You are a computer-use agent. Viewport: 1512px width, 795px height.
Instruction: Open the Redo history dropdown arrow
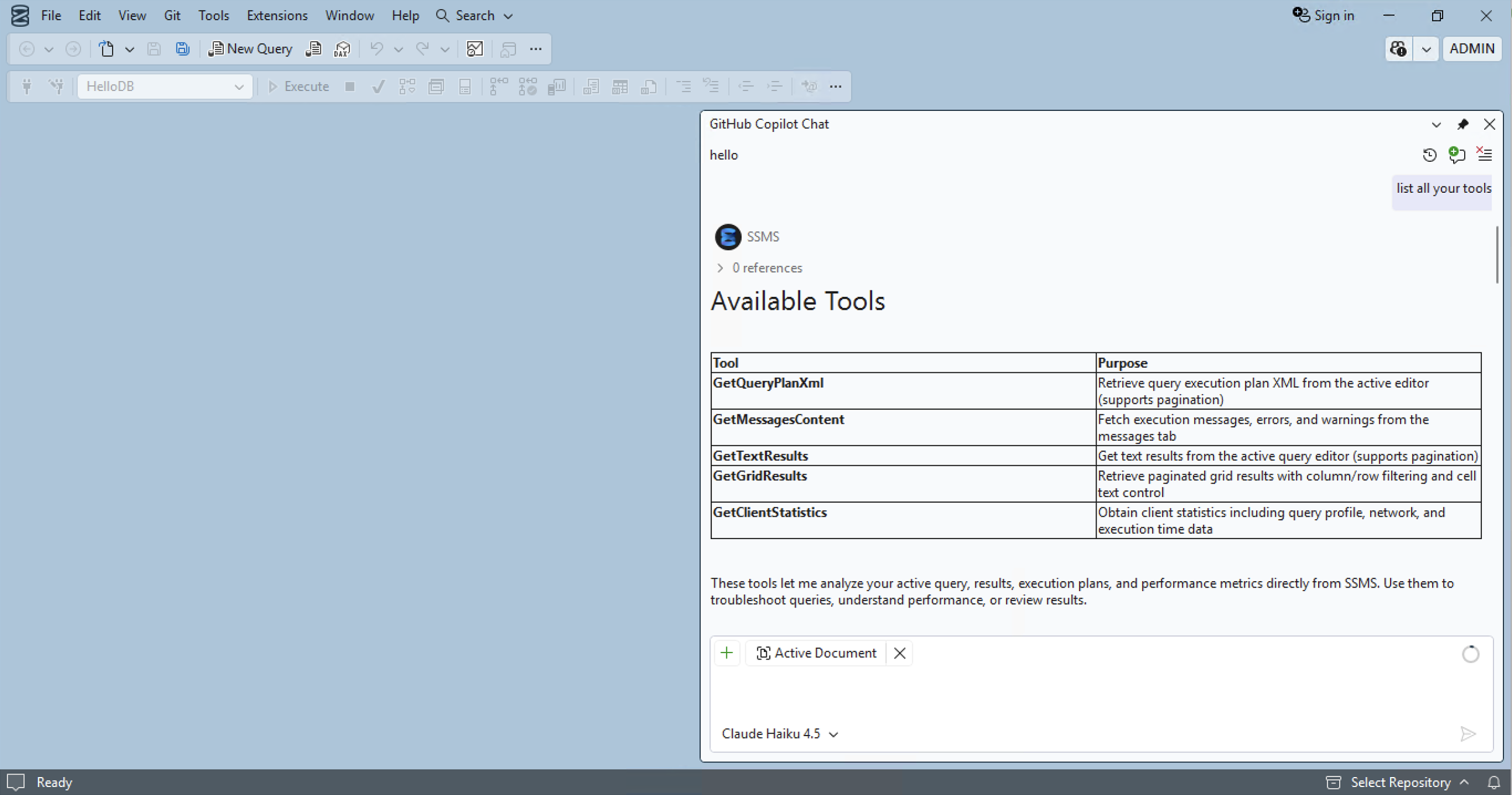[445, 49]
